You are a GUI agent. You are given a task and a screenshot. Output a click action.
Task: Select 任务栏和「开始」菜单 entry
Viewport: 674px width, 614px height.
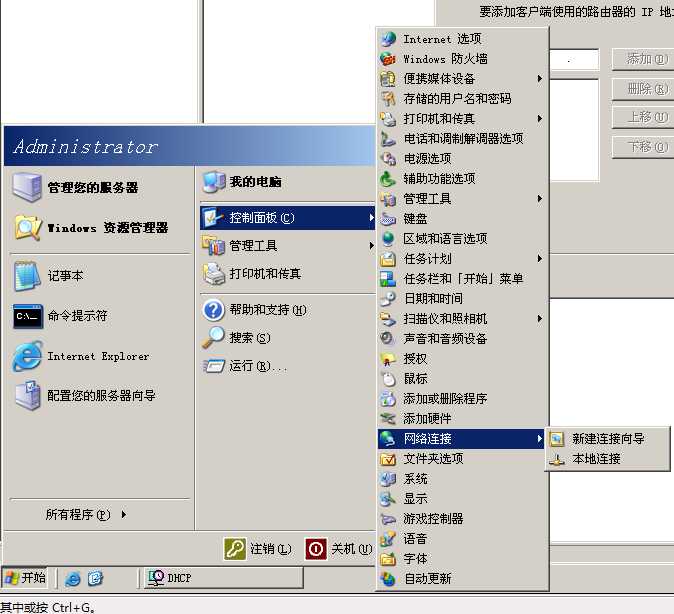[x=462, y=279]
